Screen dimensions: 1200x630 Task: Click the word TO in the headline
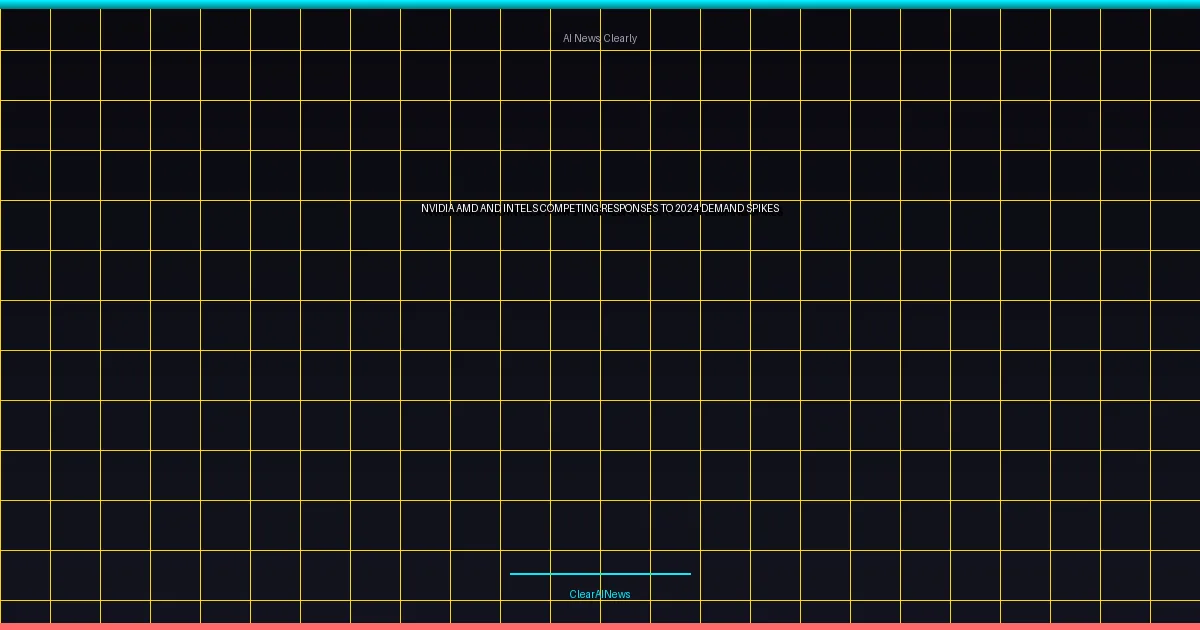point(666,208)
